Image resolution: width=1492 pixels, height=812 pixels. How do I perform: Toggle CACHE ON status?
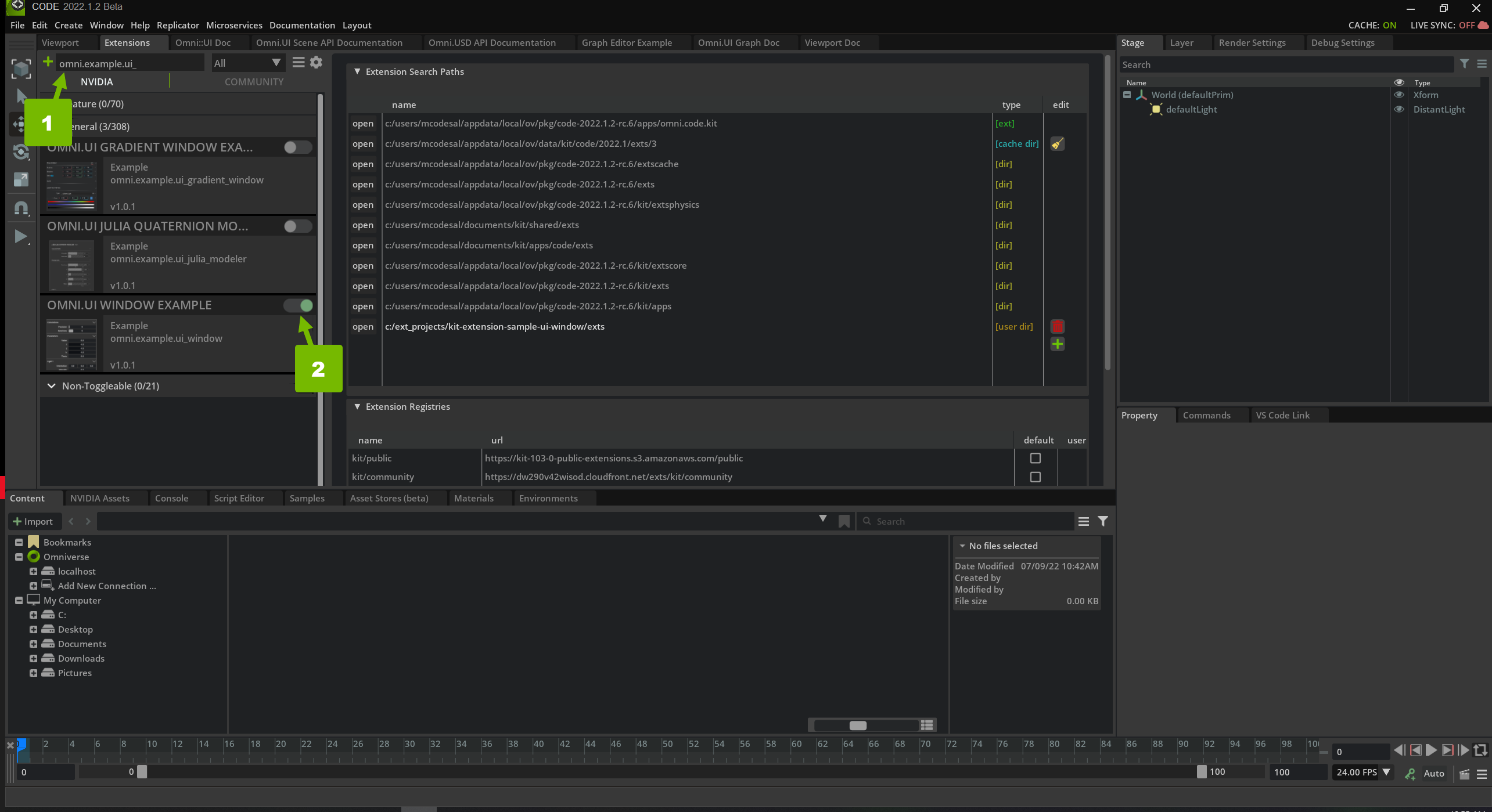coord(1372,25)
